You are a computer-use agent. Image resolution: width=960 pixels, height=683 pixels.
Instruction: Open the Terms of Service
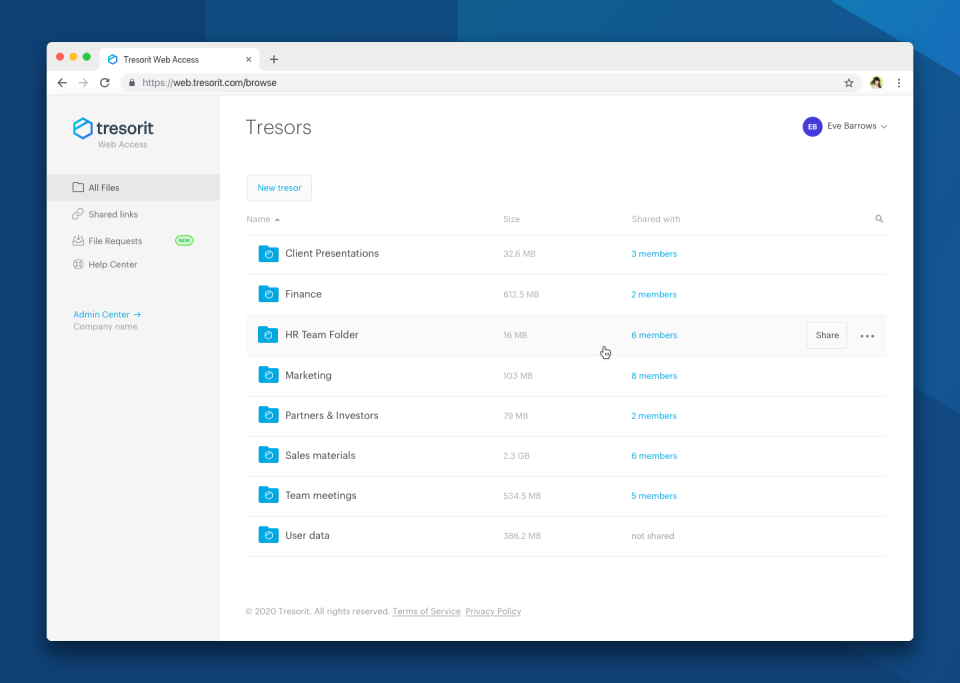[x=426, y=611]
